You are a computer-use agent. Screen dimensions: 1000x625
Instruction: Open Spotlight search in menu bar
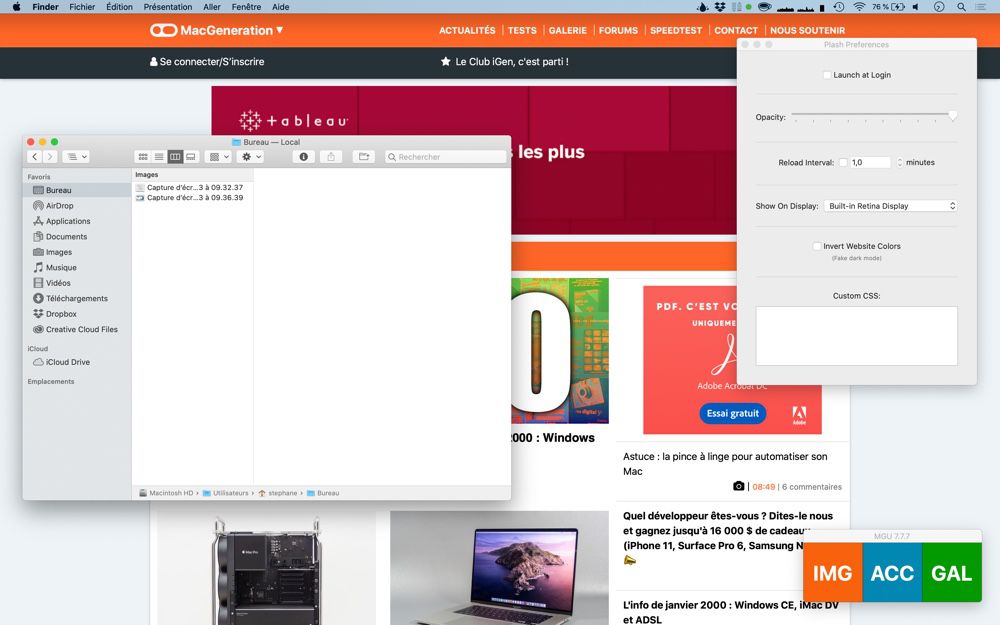961,7
